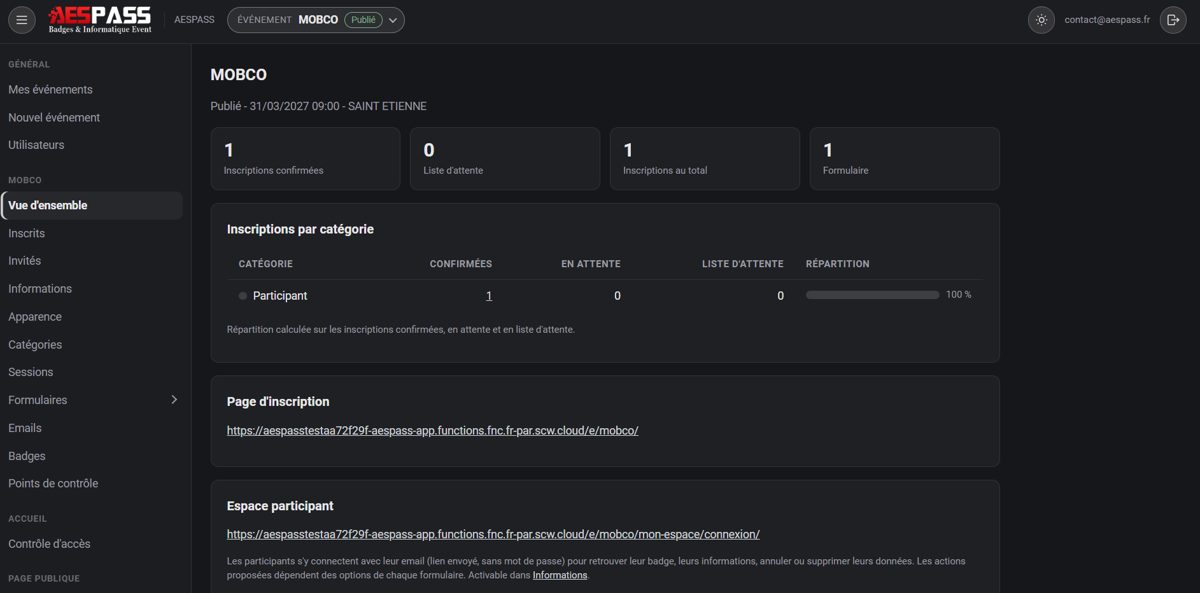Open the Sessions page

31,372
